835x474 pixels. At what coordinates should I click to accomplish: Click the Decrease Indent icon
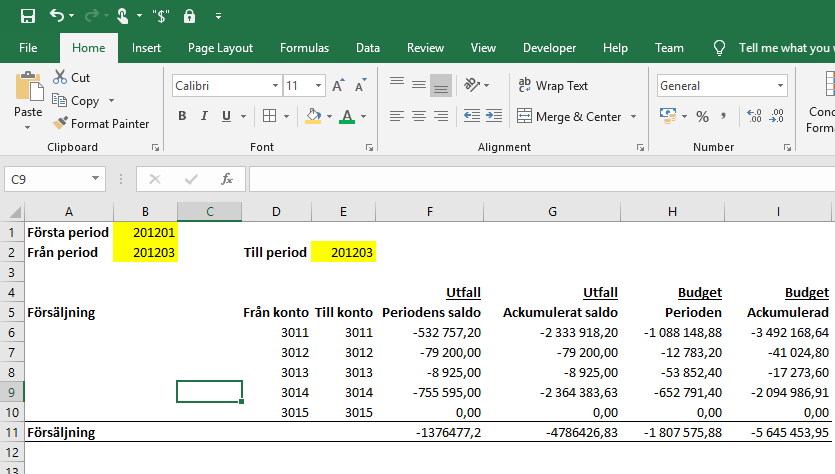(x=472, y=116)
